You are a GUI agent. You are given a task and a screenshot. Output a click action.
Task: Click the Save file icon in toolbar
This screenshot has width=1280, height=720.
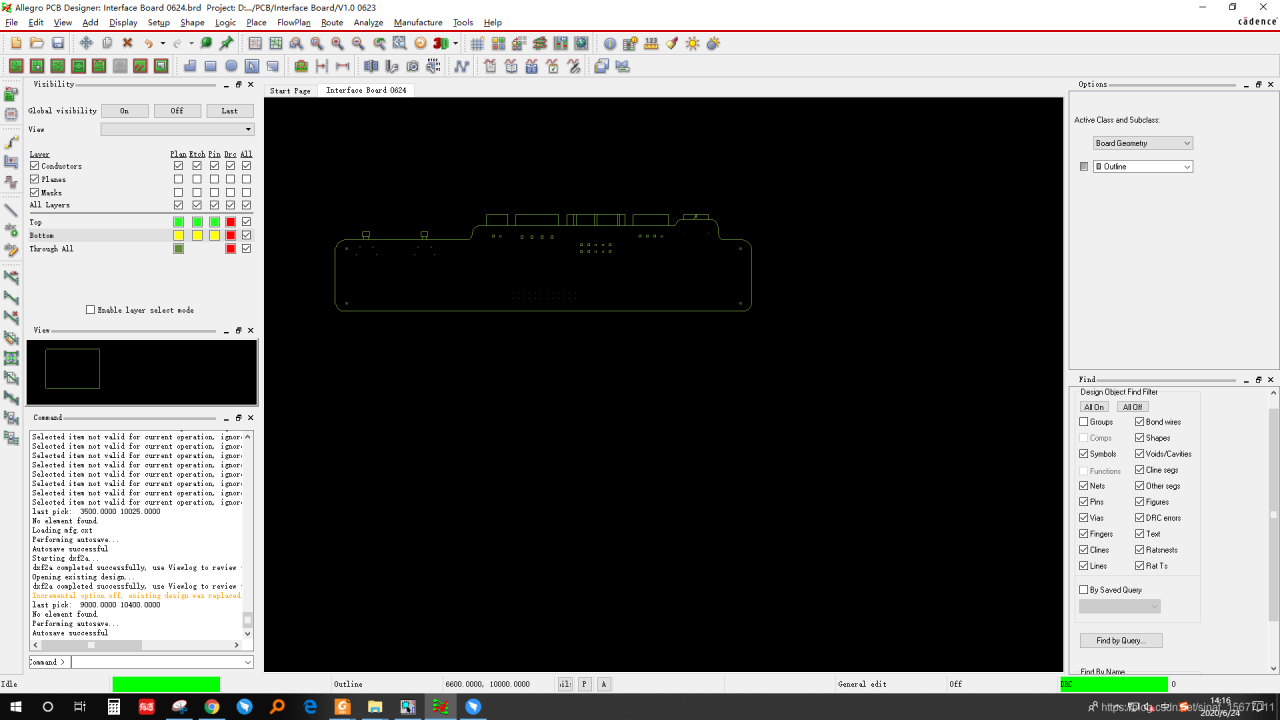[x=58, y=43]
